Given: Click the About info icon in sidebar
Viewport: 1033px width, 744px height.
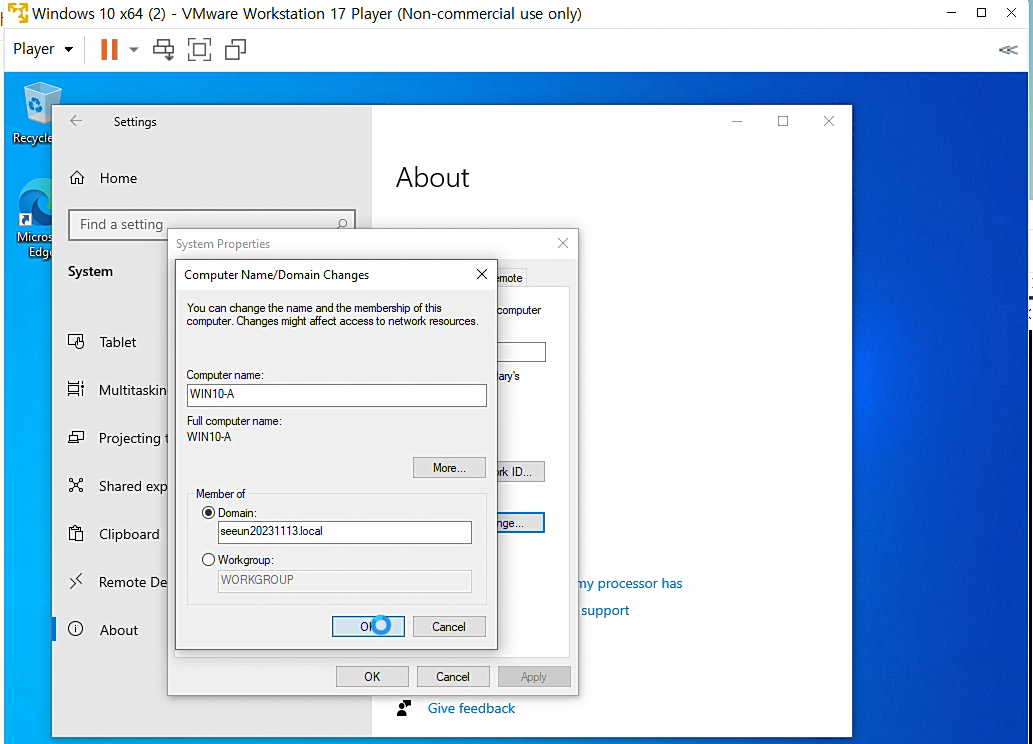Looking at the screenshot, I should point(76,629).
